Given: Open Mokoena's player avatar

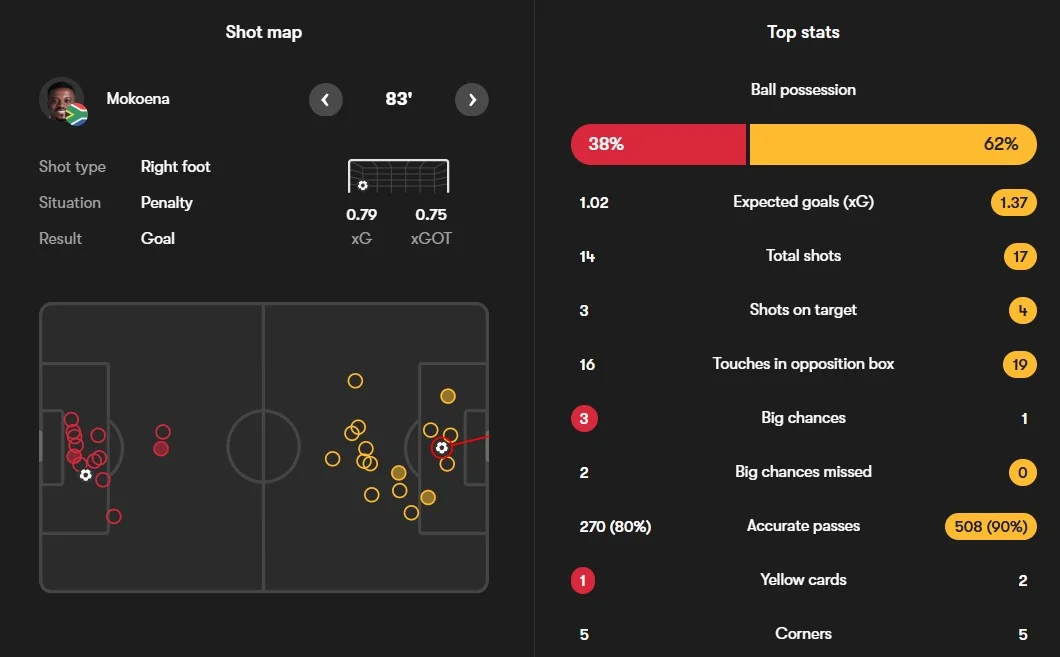Looking at the screenshot, I should 63,101.
